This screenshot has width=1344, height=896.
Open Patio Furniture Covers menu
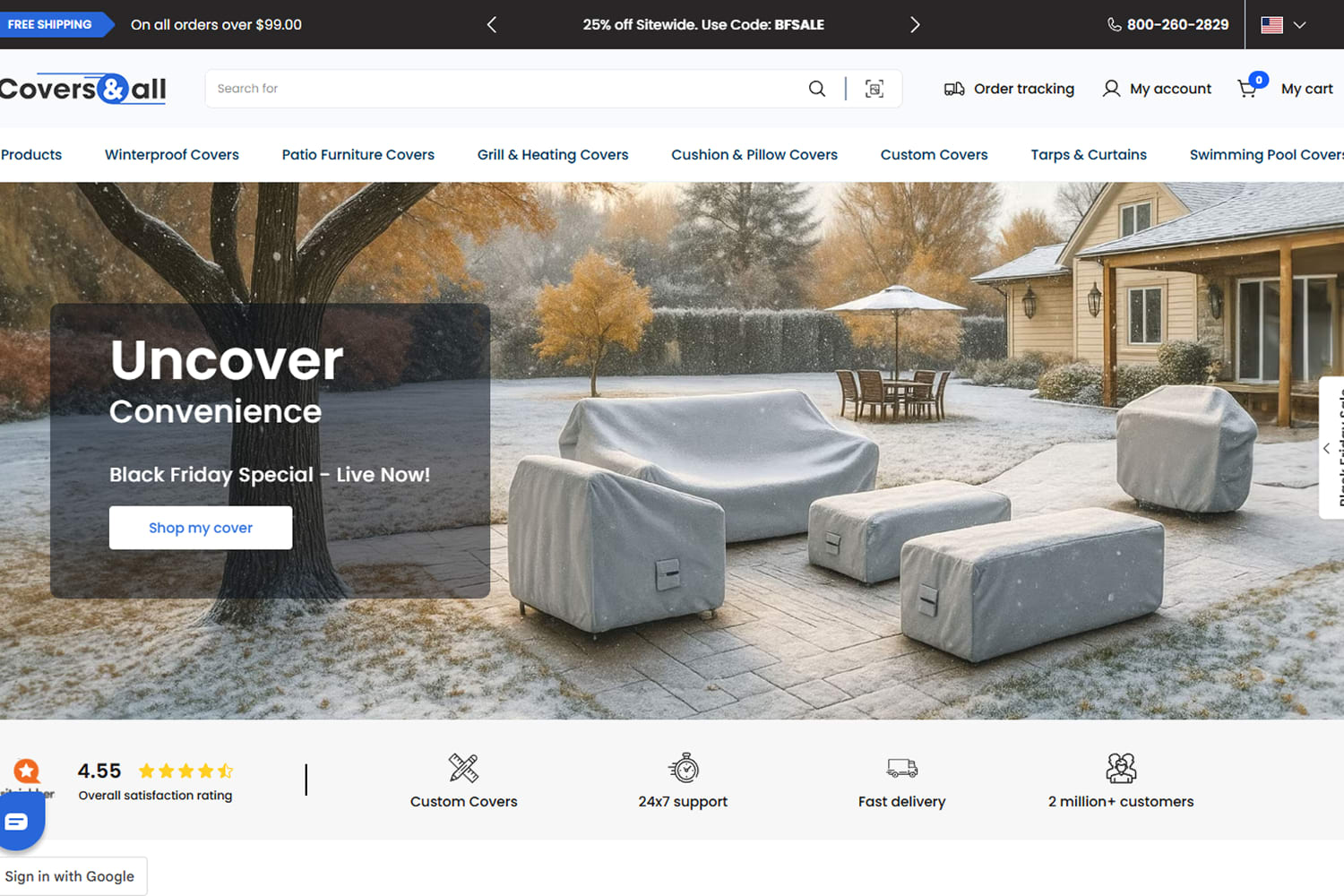(358, 155)
